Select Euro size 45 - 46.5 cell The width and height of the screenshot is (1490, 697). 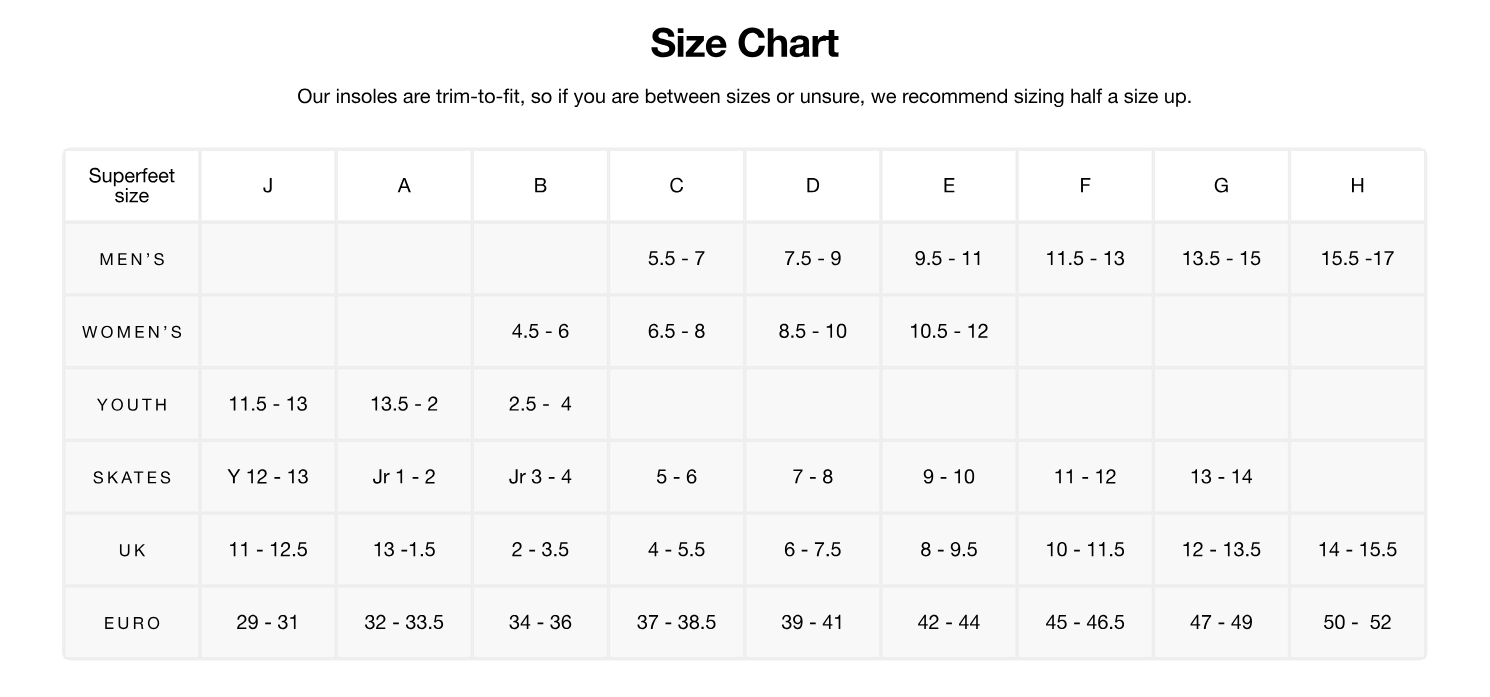pos(1085,622)
